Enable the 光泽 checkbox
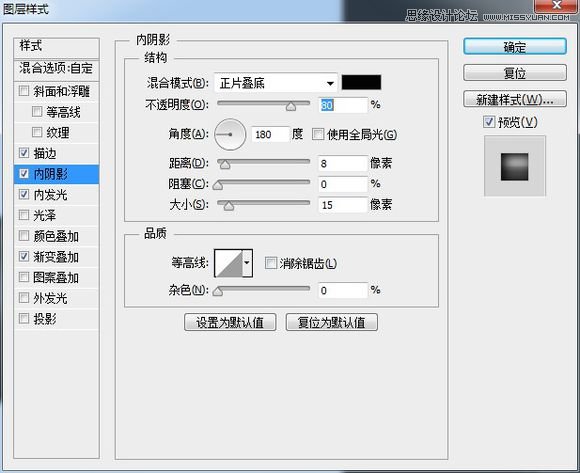The image size is (580, 473). coord(24,215)
